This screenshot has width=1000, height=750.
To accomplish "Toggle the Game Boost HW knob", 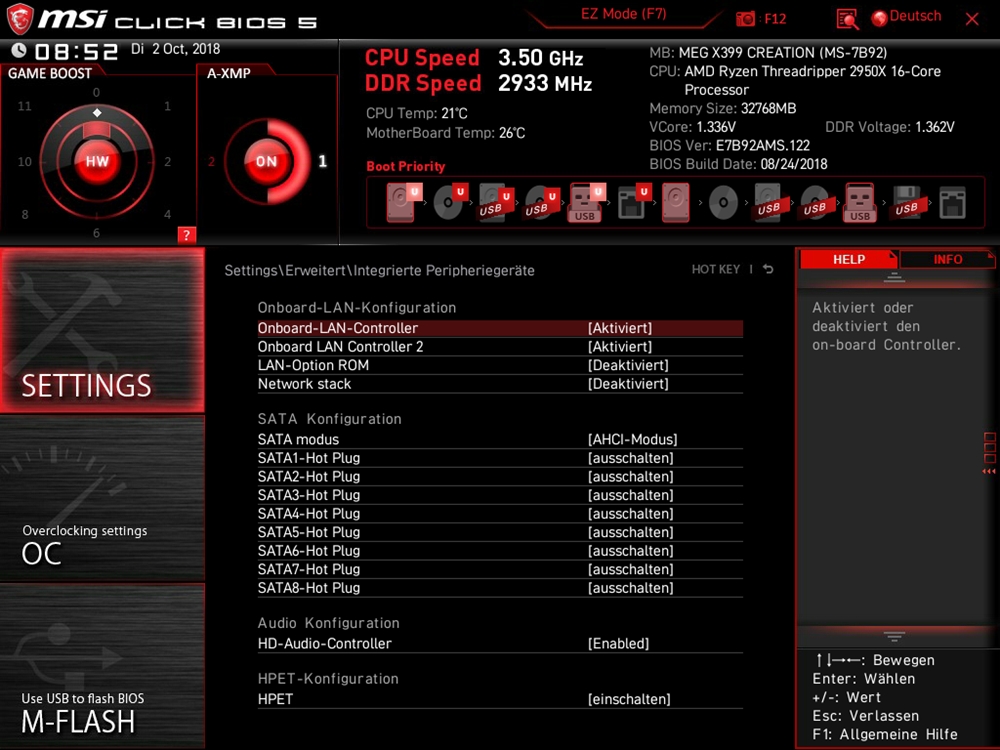I will tap(97, 161).
